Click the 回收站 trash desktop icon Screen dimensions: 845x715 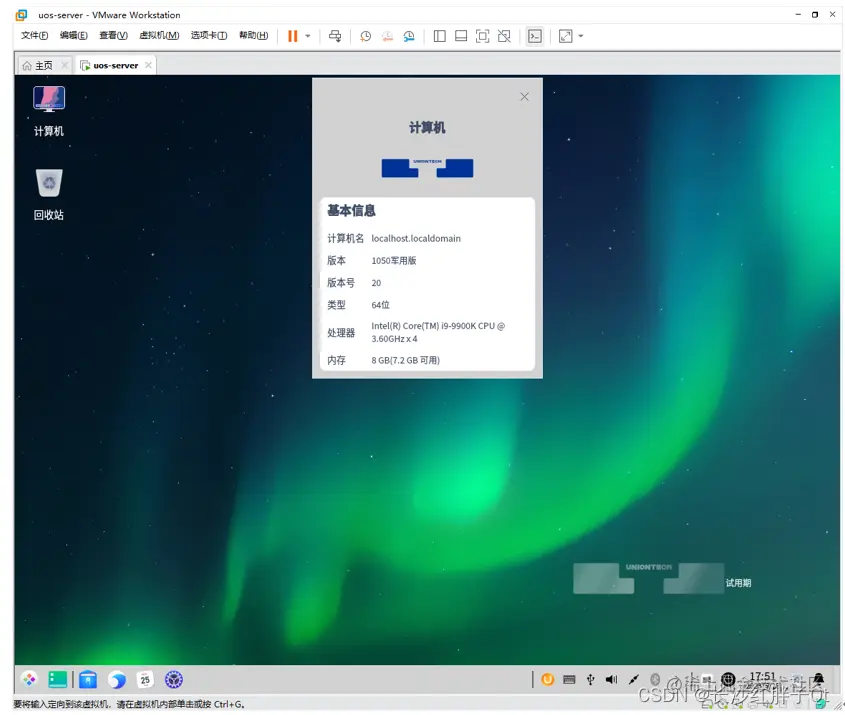pyautogui.click(x=49, y=195)
